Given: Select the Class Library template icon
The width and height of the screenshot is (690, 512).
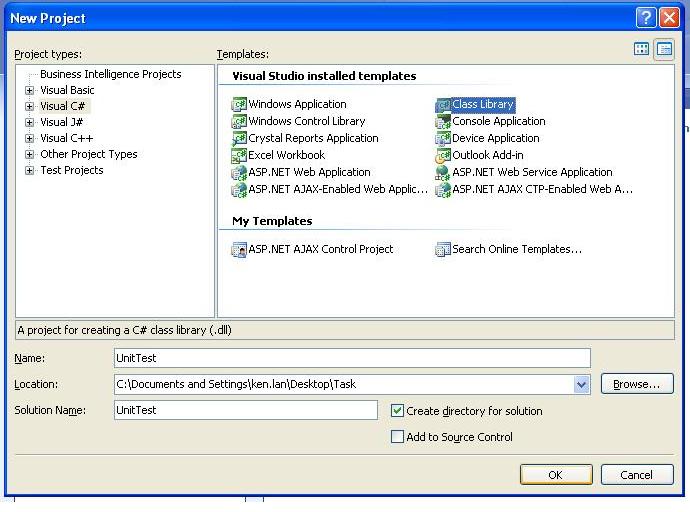Looking at the screenshot, I should coord(443,104).
